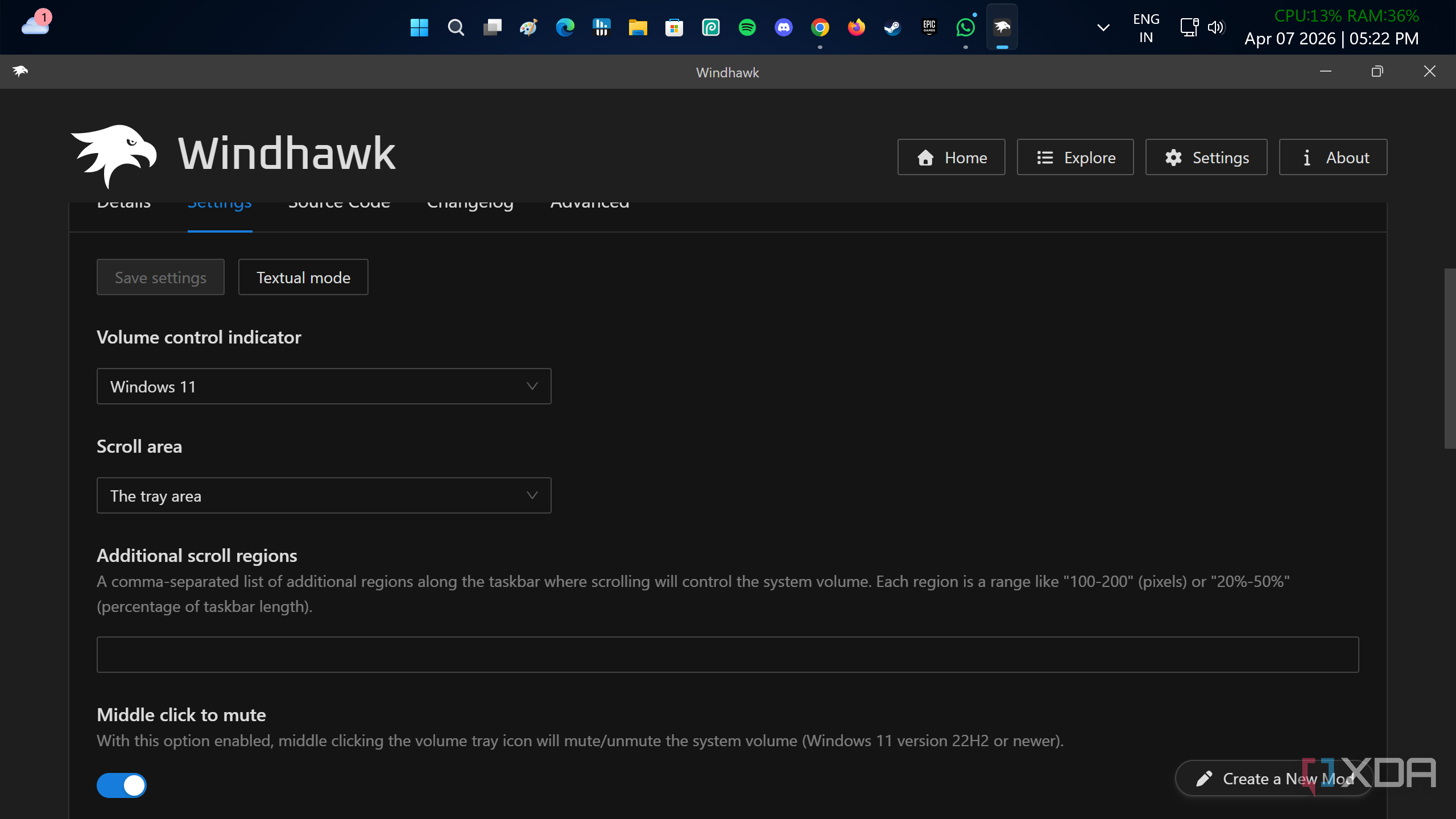Open the Windows Start menu
1456x819 pixels.
pyautogui.click(x=419, y=27)
